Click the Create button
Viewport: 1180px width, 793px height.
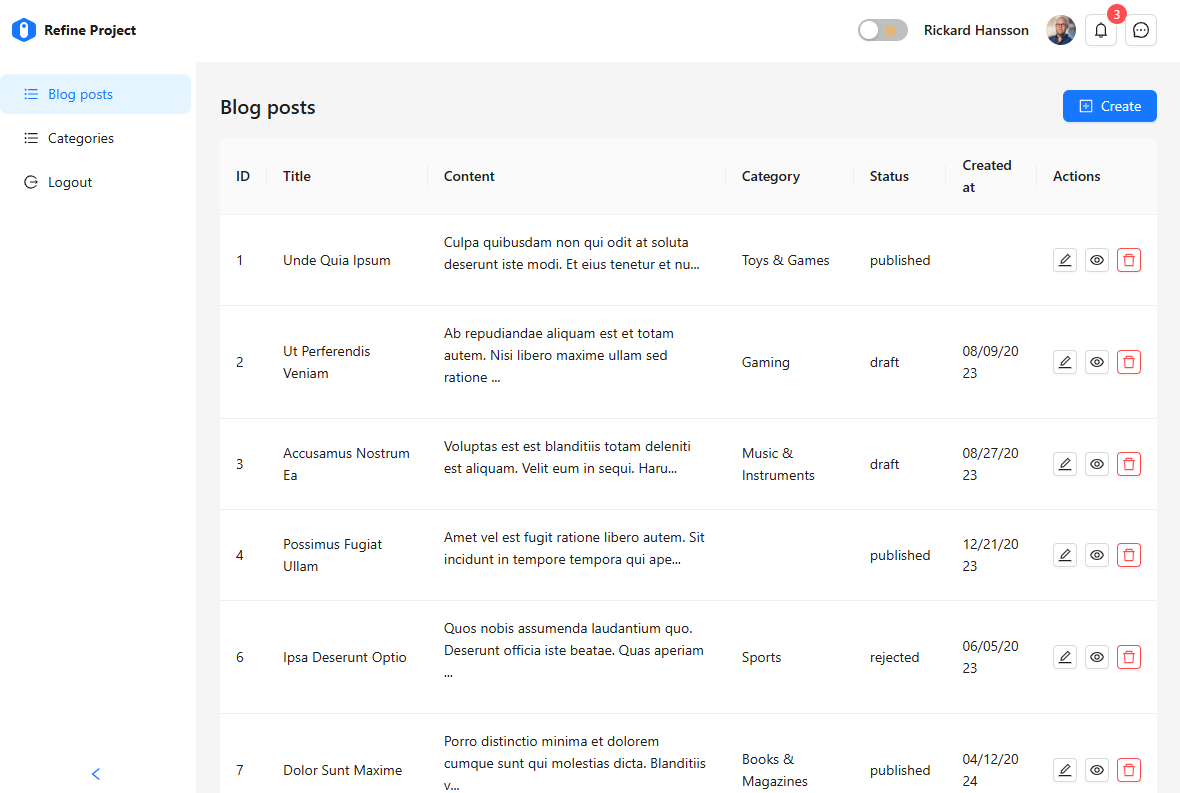tap(1109, 106)
